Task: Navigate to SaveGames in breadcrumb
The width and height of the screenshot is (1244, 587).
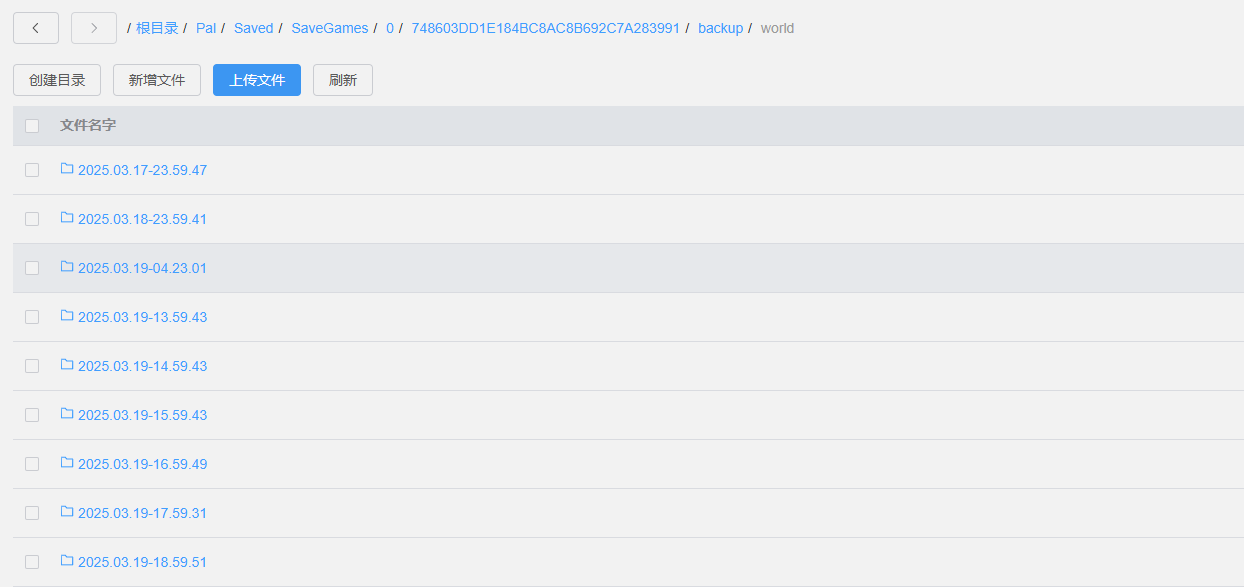Action: click(330, 28)
